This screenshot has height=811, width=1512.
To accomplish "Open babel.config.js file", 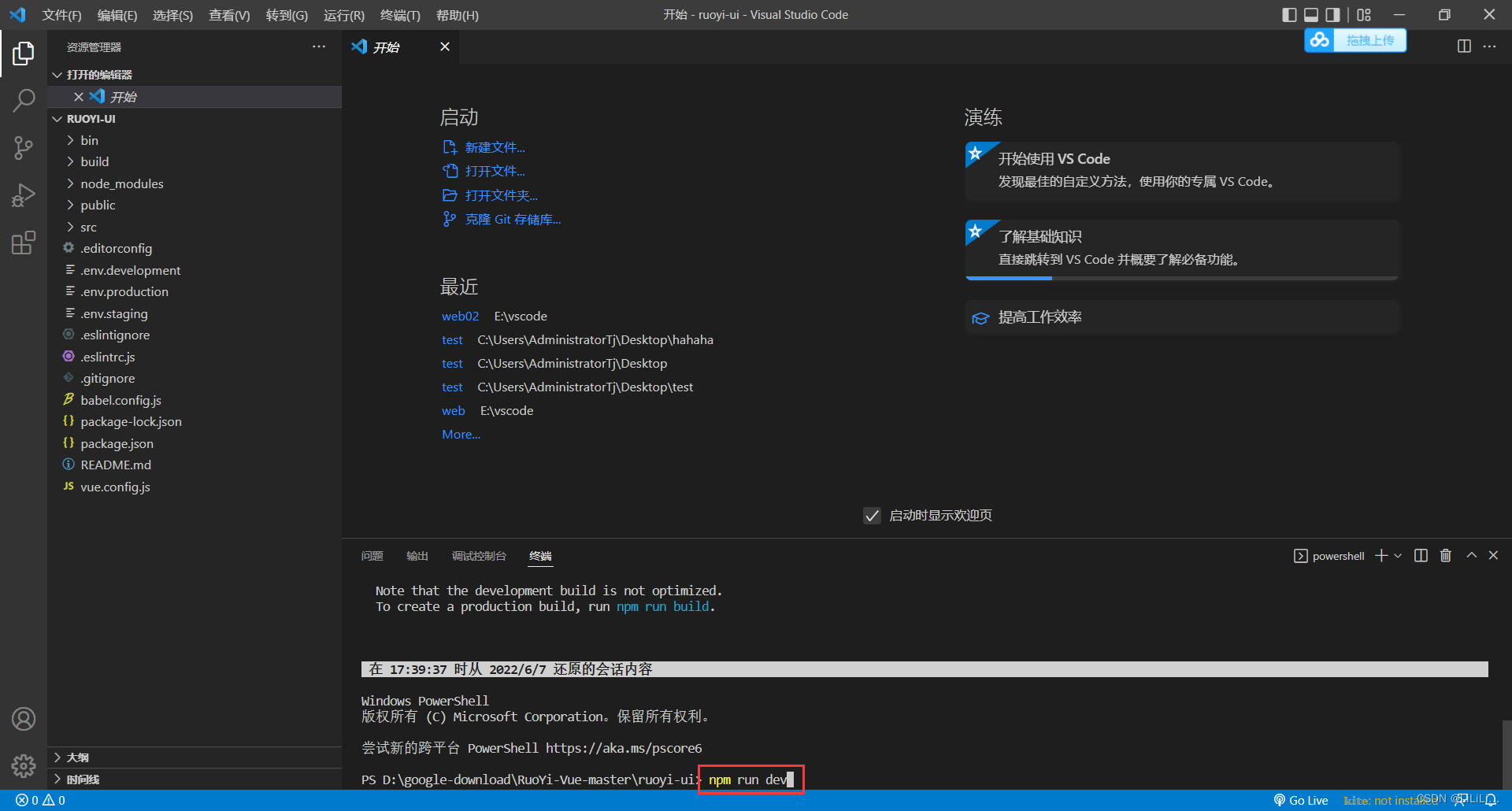I will tap(195, 400).
